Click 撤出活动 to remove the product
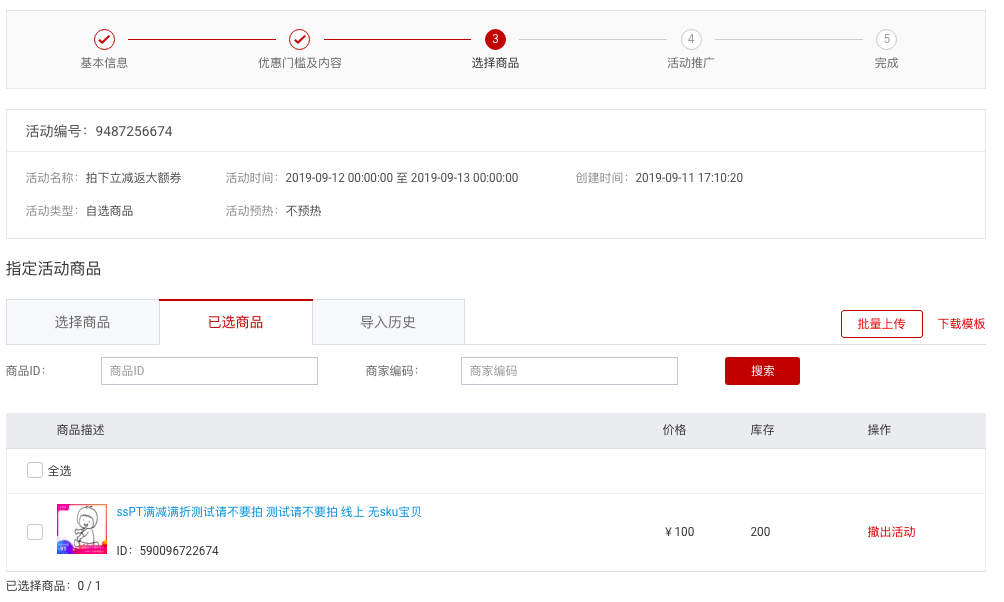This screenshot has height=602, width=1004. pos(891,532)
